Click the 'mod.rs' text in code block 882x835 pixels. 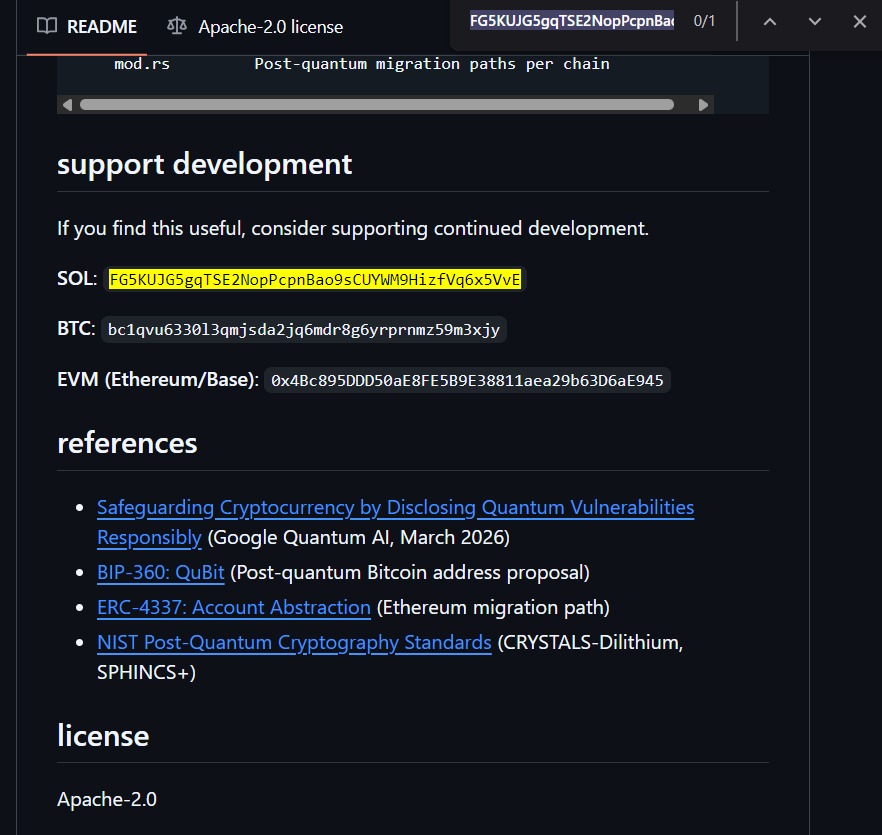pyautogui.click(x=142, y=64)
